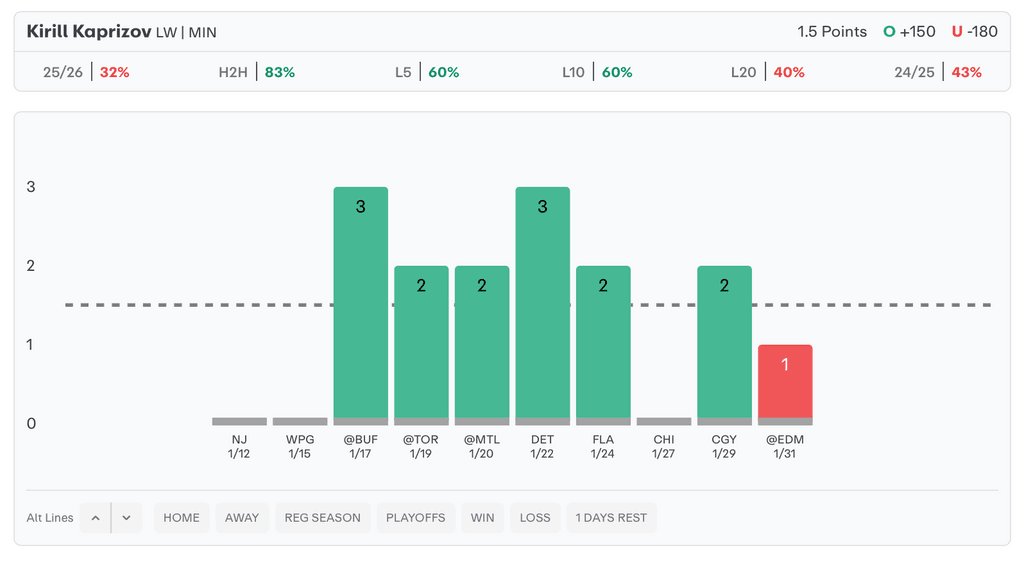Screen dimensions: 1024x561
Task: Filter games by LOSS
Action: coord(535,518)
